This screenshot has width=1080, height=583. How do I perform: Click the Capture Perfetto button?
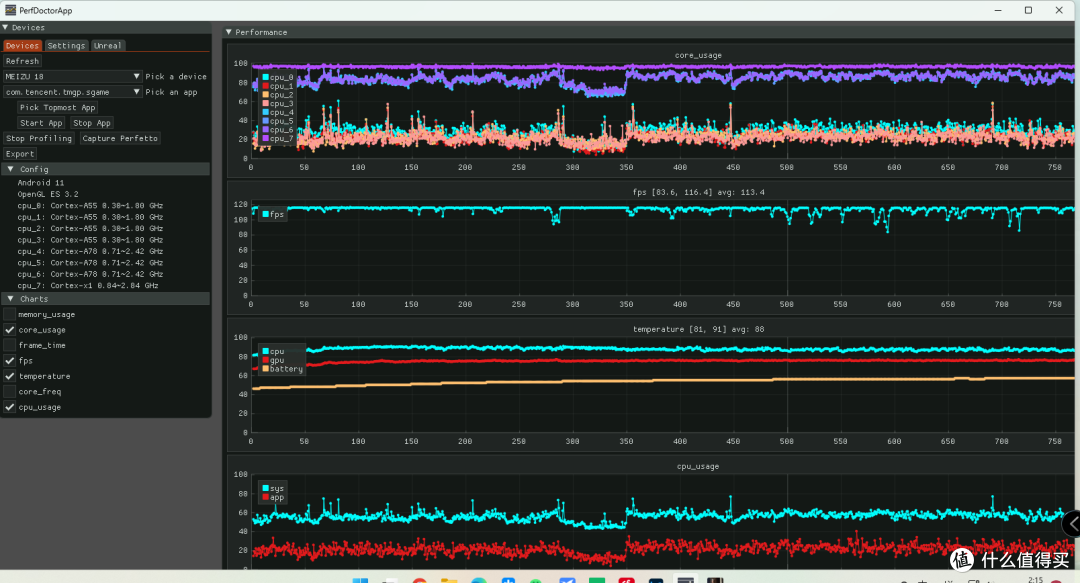coord(120,139)
